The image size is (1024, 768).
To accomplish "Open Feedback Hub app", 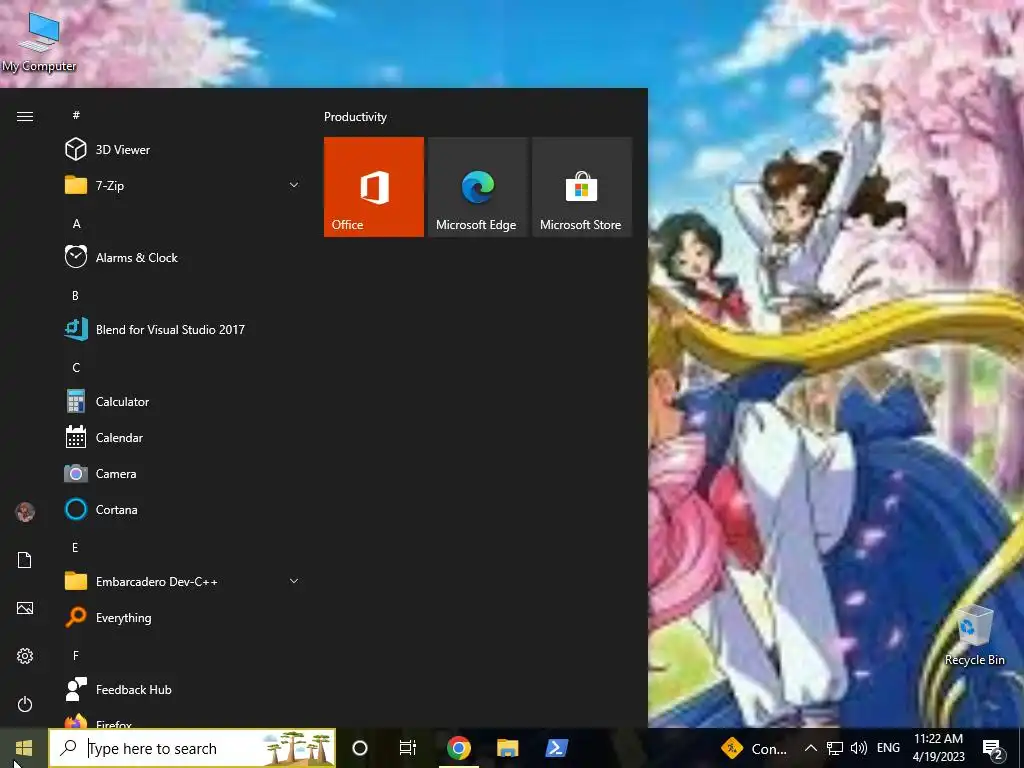I will [183, 689].
